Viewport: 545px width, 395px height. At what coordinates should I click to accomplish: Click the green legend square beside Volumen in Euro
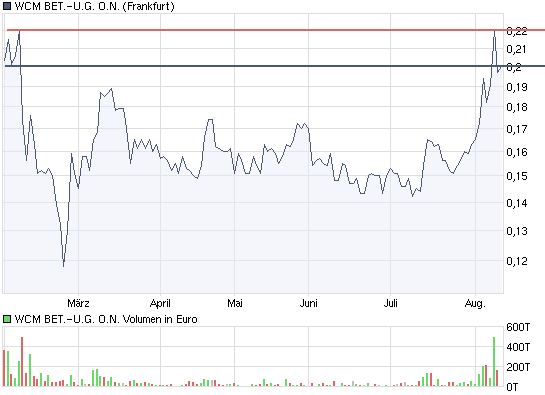[7, 319]
